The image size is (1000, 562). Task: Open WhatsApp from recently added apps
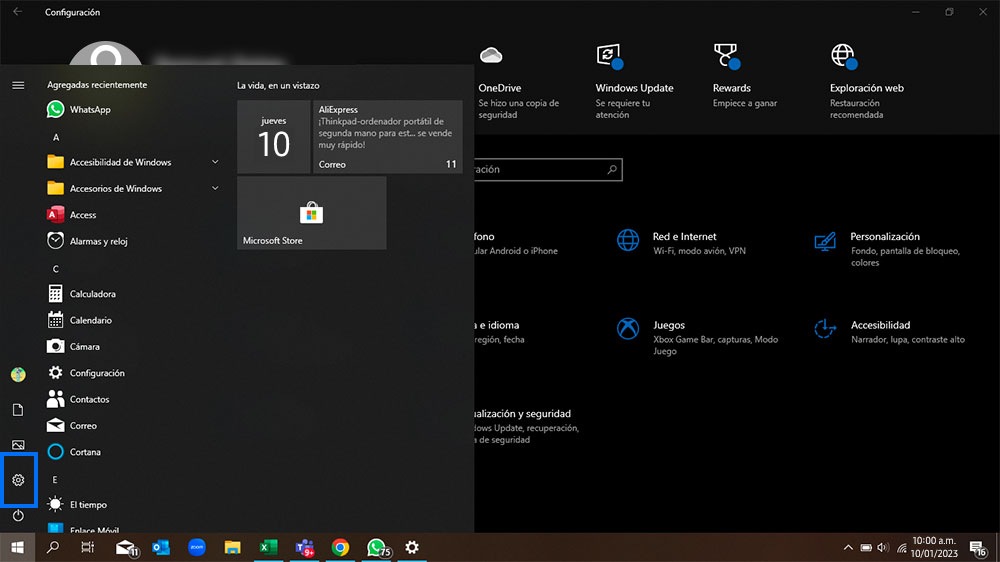pyautogui.click(x=89, y=110)
